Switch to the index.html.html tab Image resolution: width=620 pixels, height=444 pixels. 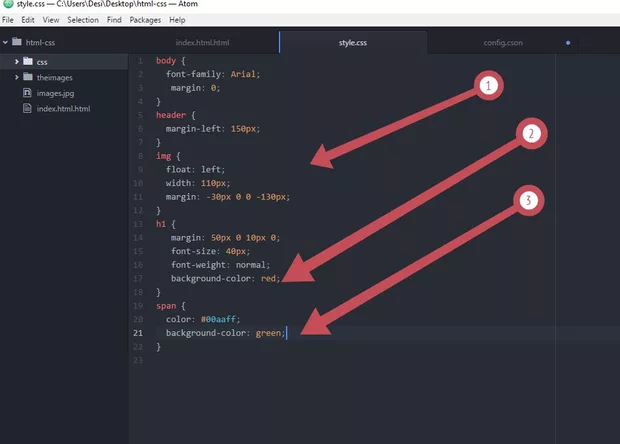202,43
